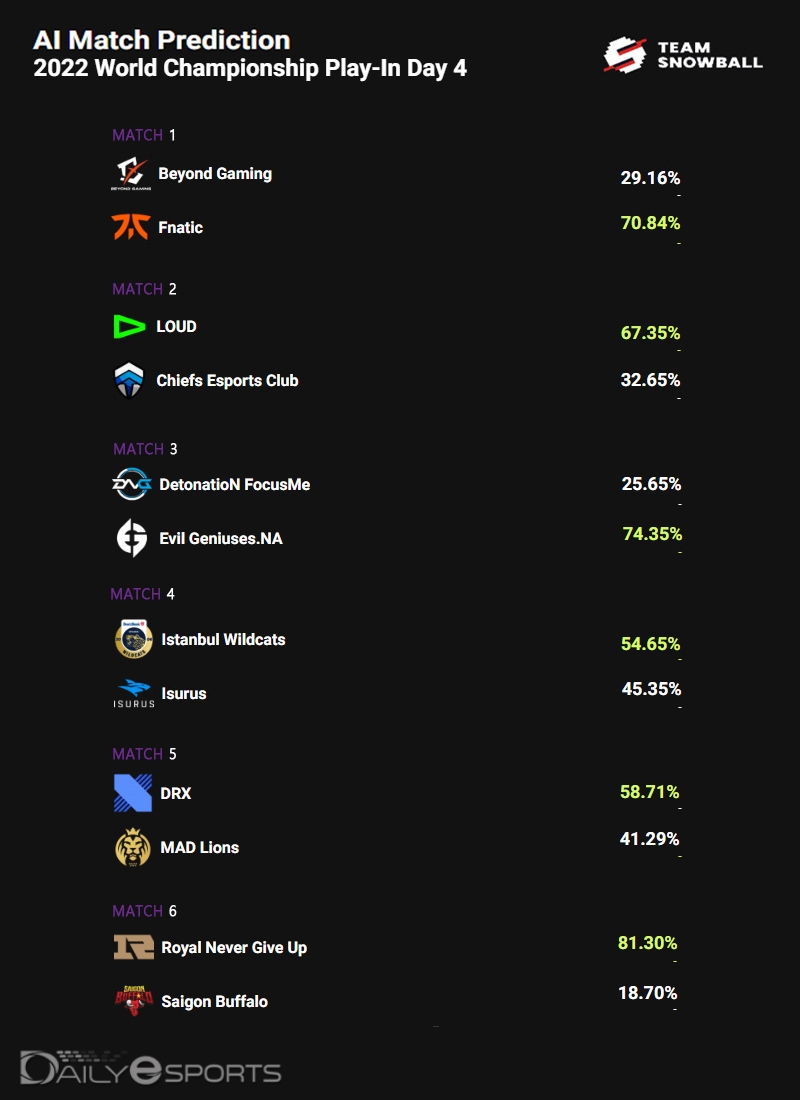Click the orange Fnatic logo

[x=131, y=228]
